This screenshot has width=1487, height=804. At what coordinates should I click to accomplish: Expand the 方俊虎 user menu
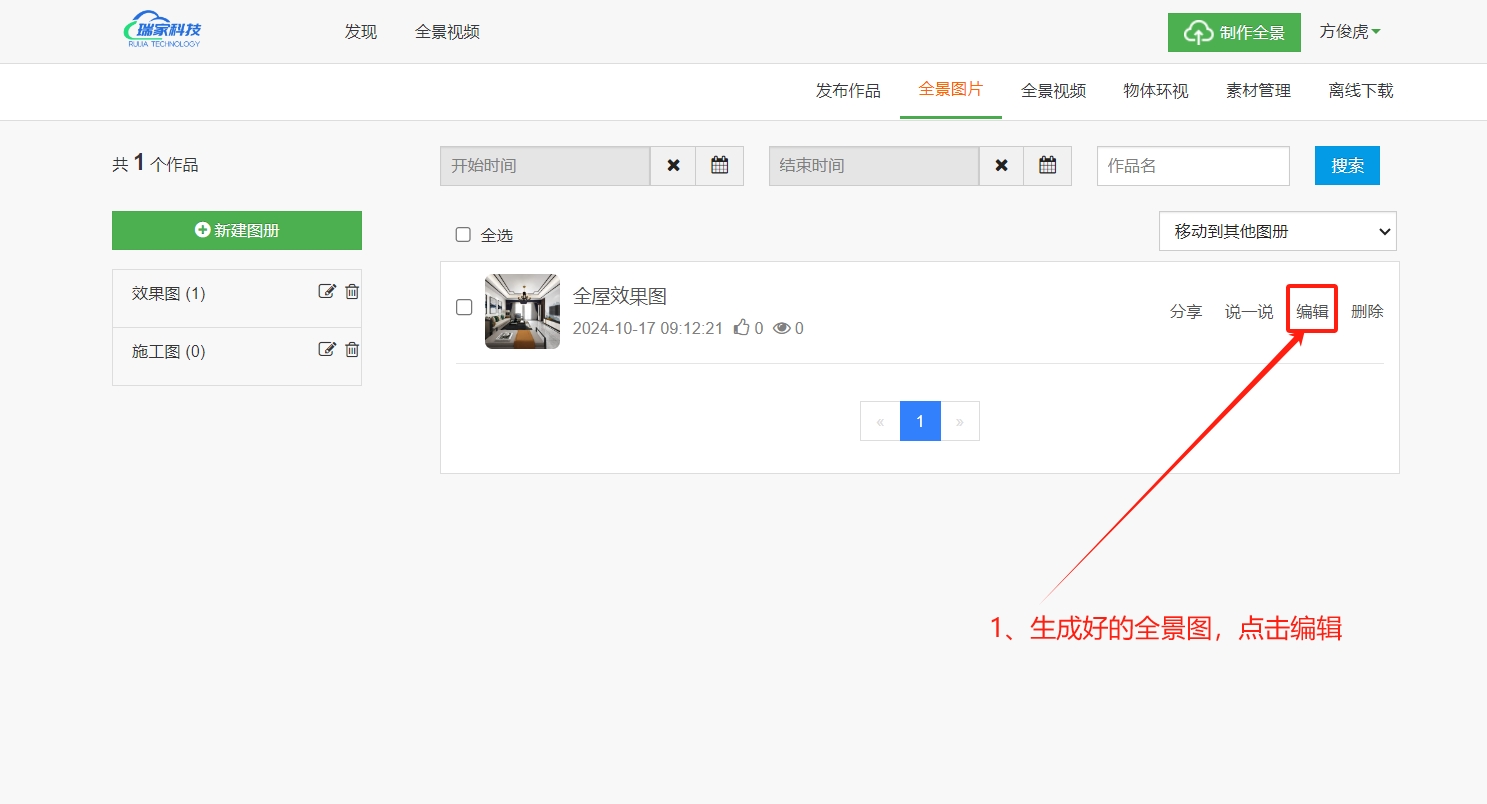[x=1349, y=32]
